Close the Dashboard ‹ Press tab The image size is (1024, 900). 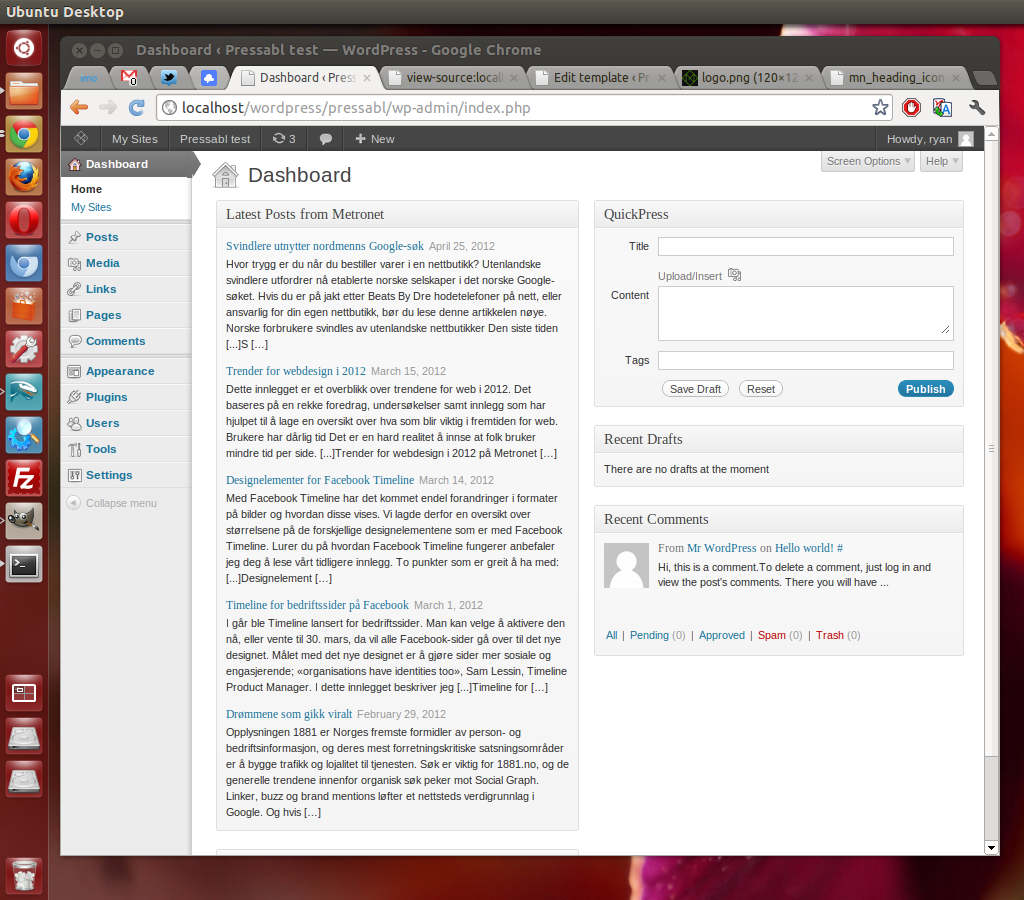[x=367, y=78]
